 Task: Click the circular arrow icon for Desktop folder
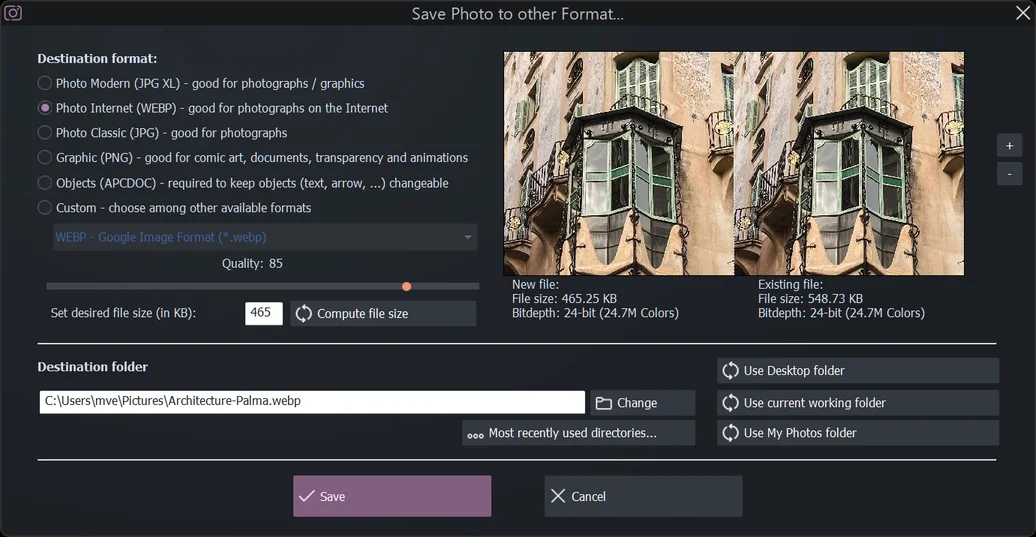(730, 371)
